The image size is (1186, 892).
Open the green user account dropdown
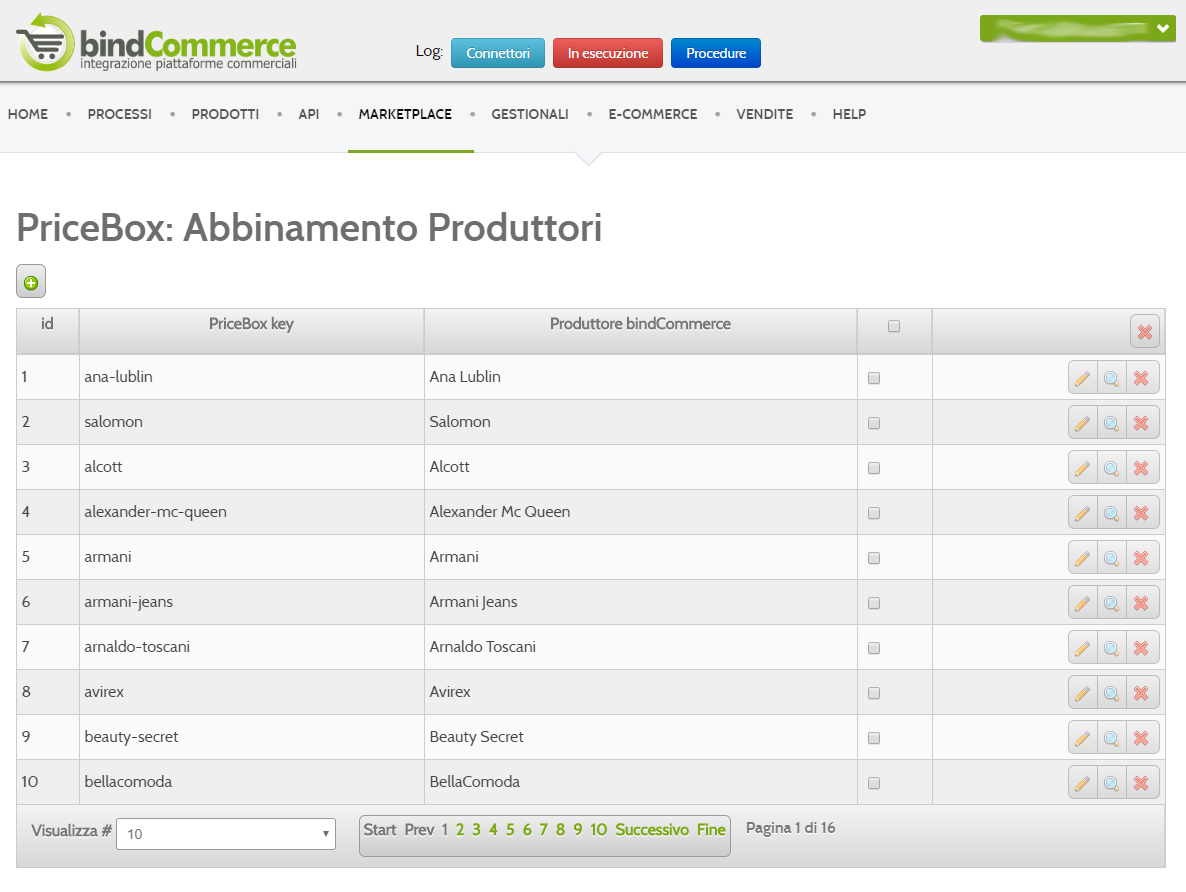point(1077,29)
